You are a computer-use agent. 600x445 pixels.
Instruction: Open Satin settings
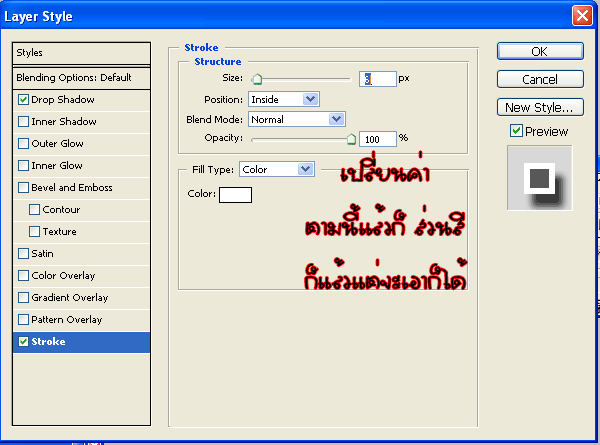pos(42,254)
